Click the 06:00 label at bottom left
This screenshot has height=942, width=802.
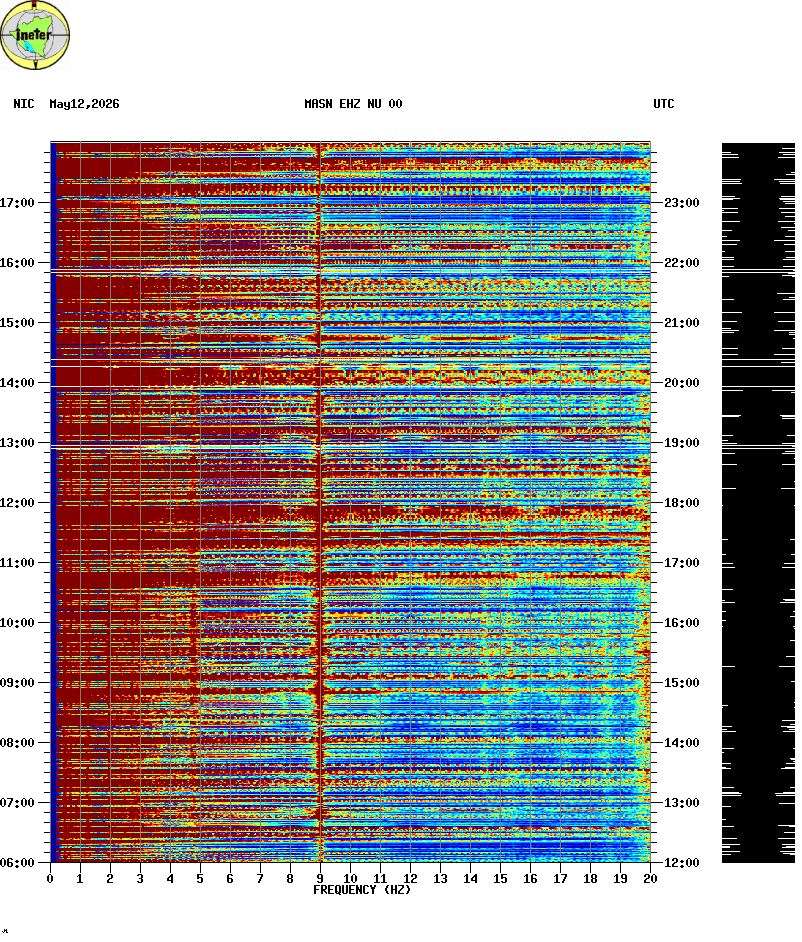point(17,863)
